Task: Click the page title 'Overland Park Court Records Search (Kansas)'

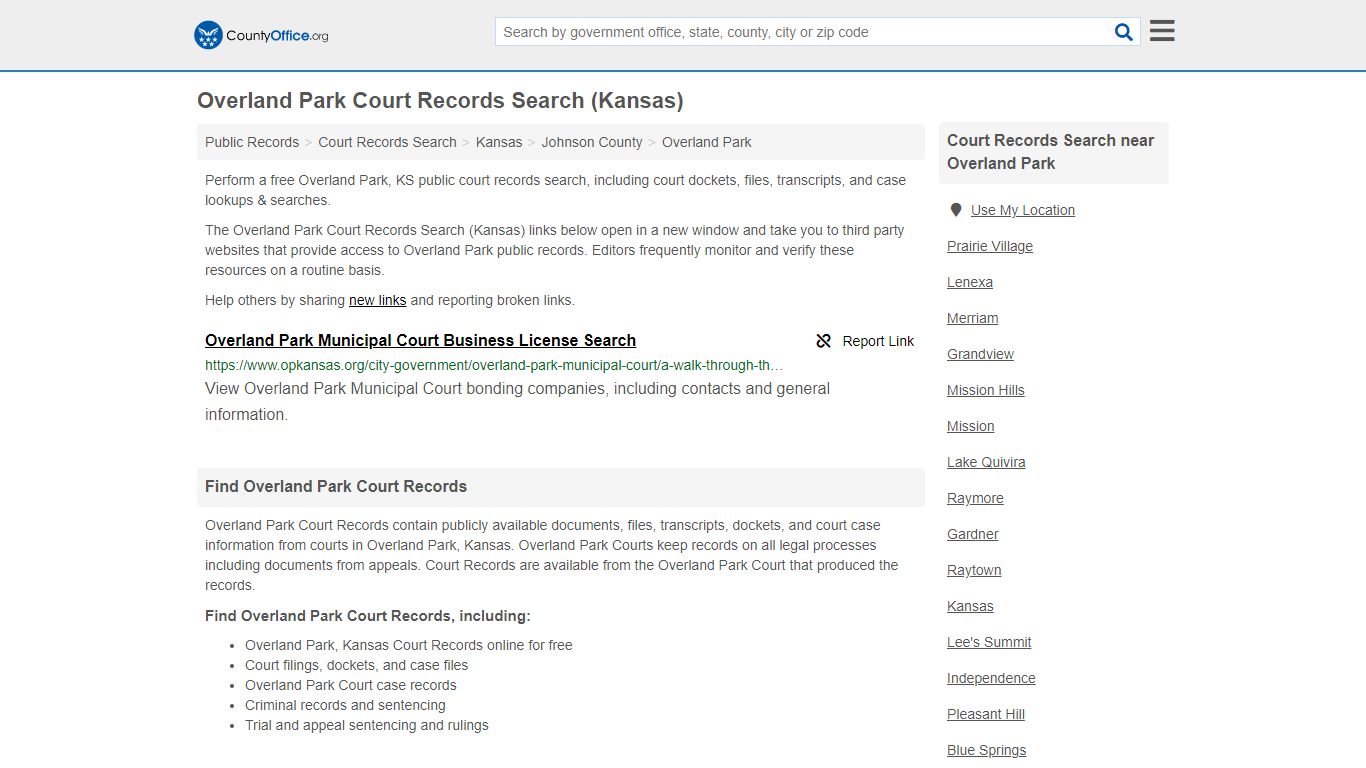Action: point(440,101)
